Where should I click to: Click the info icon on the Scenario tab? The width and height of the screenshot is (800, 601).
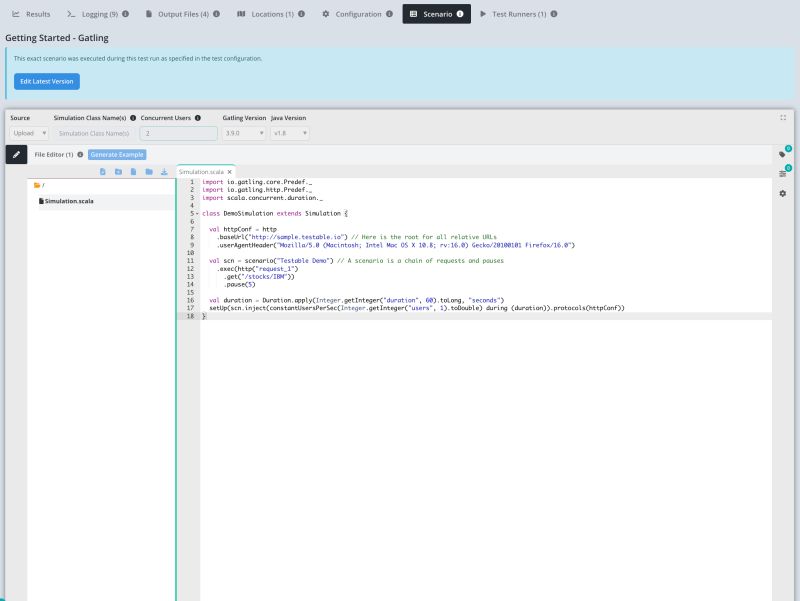(460, 14)
